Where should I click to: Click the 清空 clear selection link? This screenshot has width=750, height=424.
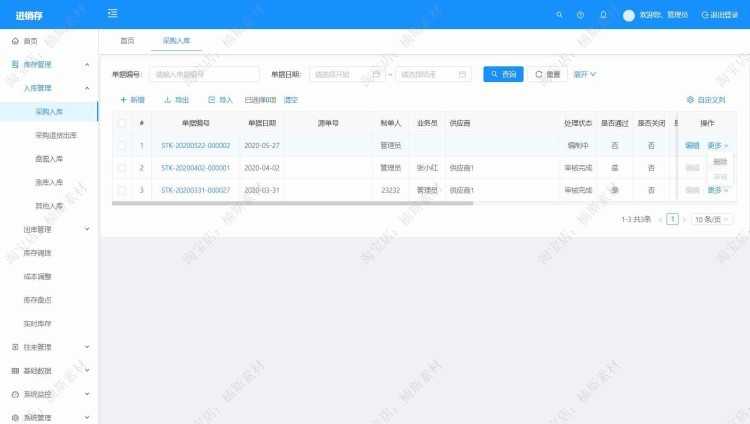pos(291,100)
